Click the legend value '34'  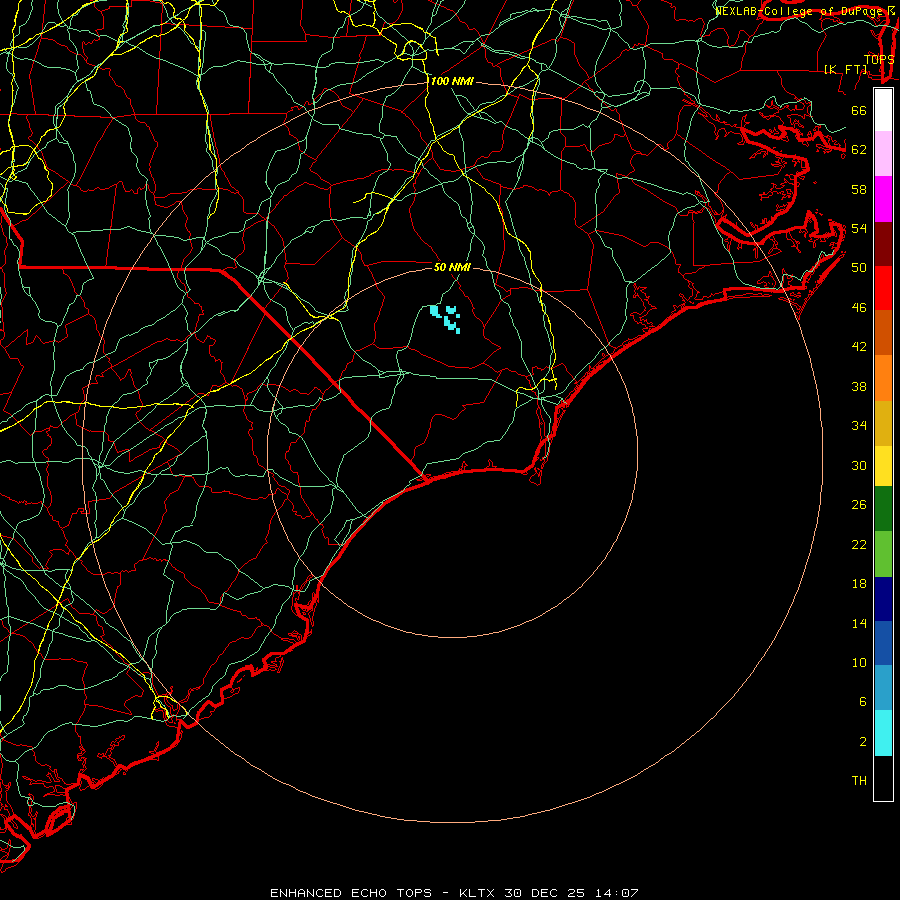click(x=859, y=426)
